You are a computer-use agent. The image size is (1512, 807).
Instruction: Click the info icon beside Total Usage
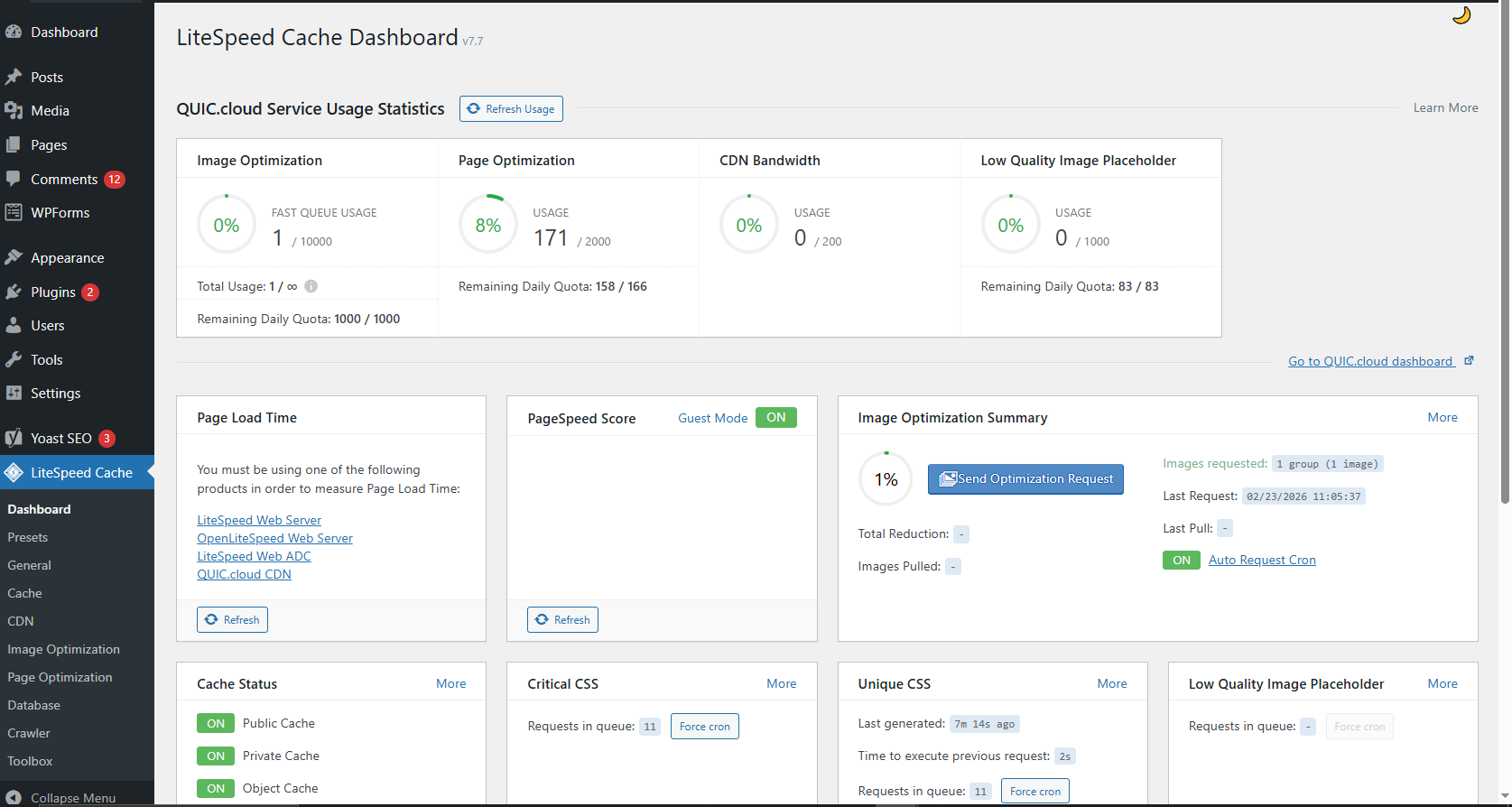(311, 286)
